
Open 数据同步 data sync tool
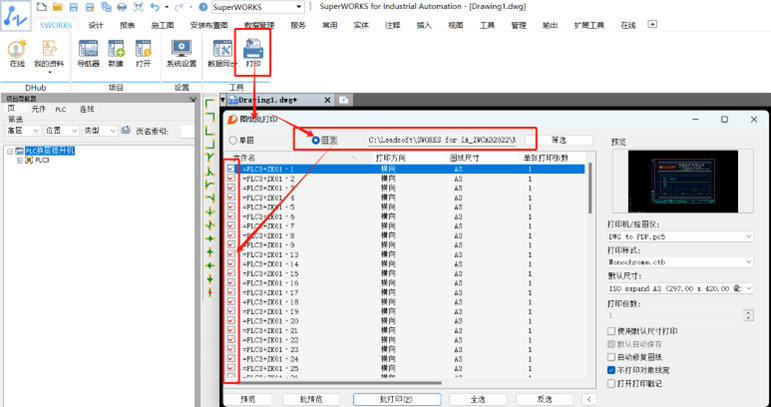(x=222, y=53)
